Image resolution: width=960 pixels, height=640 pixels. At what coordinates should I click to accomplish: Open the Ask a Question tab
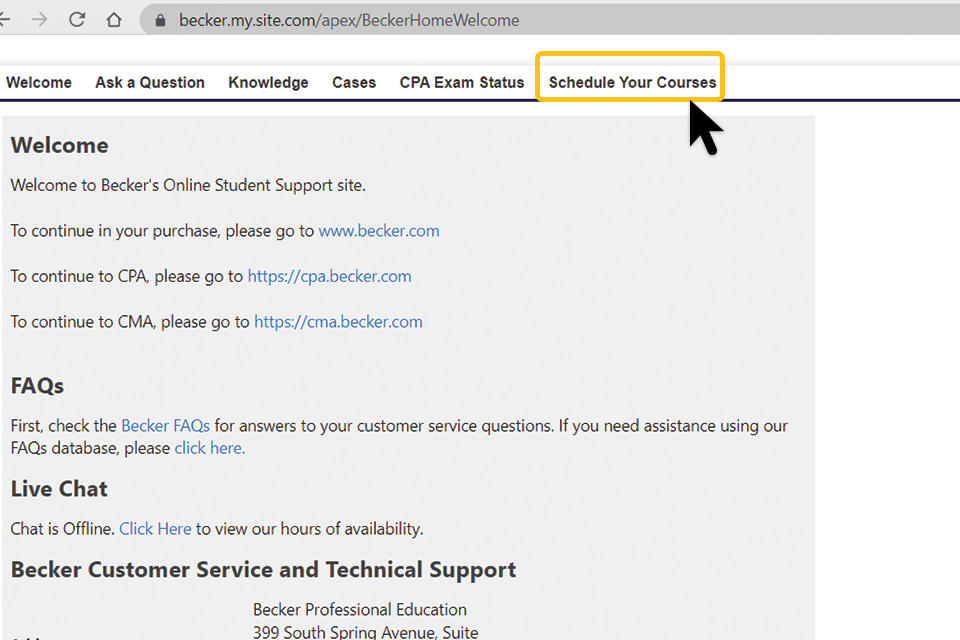[150, 83]
